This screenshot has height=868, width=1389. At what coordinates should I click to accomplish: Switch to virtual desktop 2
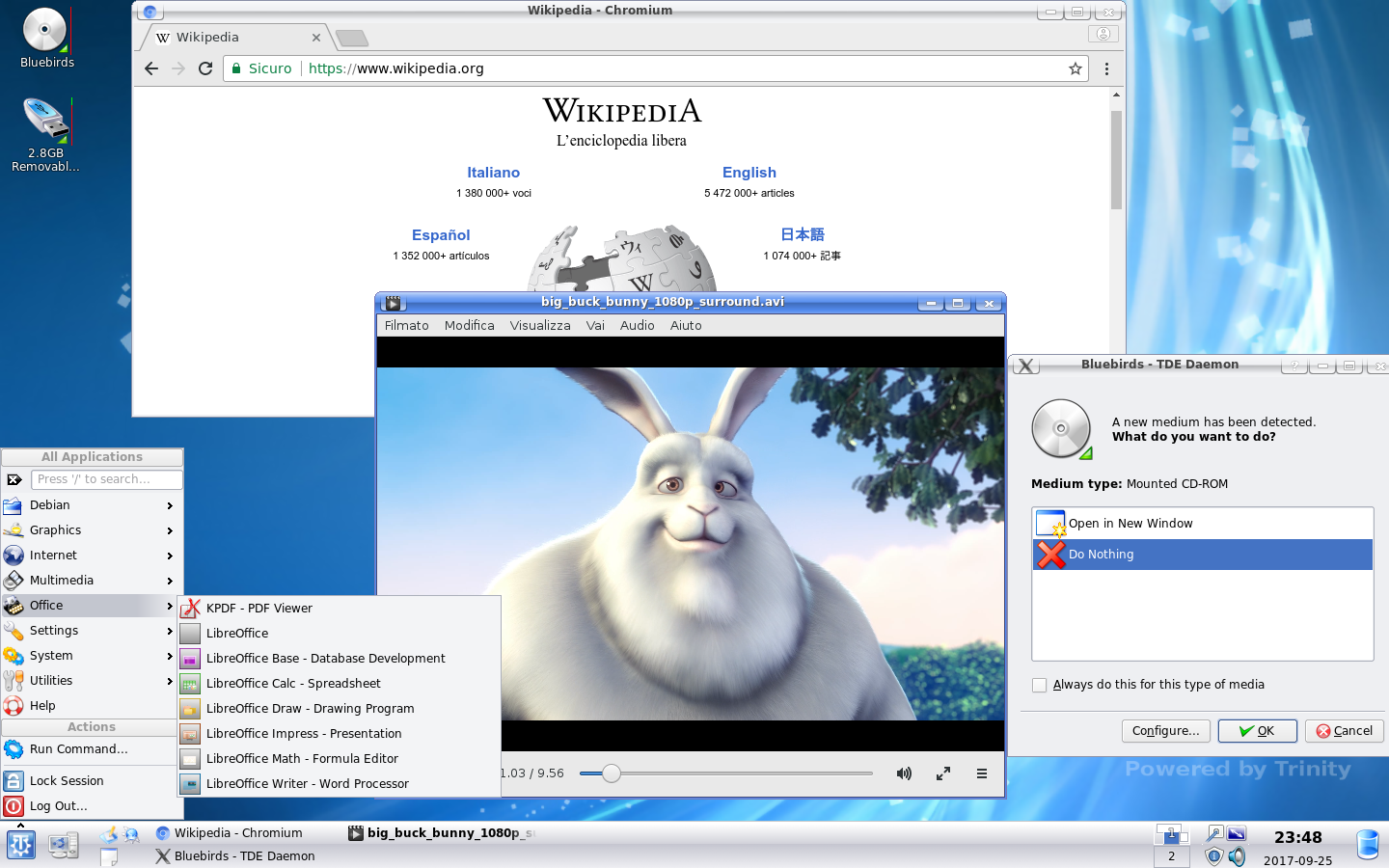1171,856
